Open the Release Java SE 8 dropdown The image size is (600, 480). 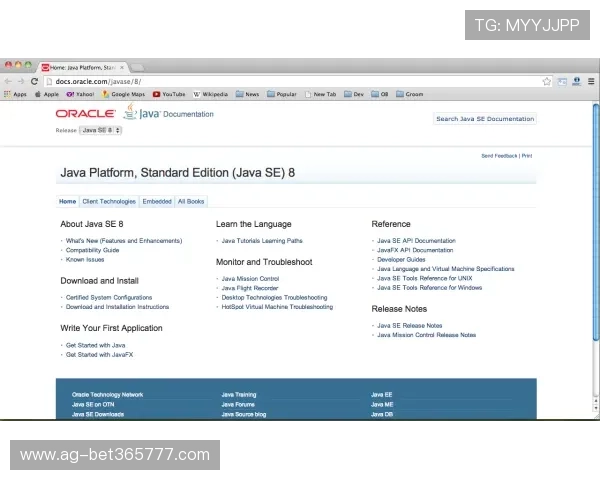click(x=100, y=130)
